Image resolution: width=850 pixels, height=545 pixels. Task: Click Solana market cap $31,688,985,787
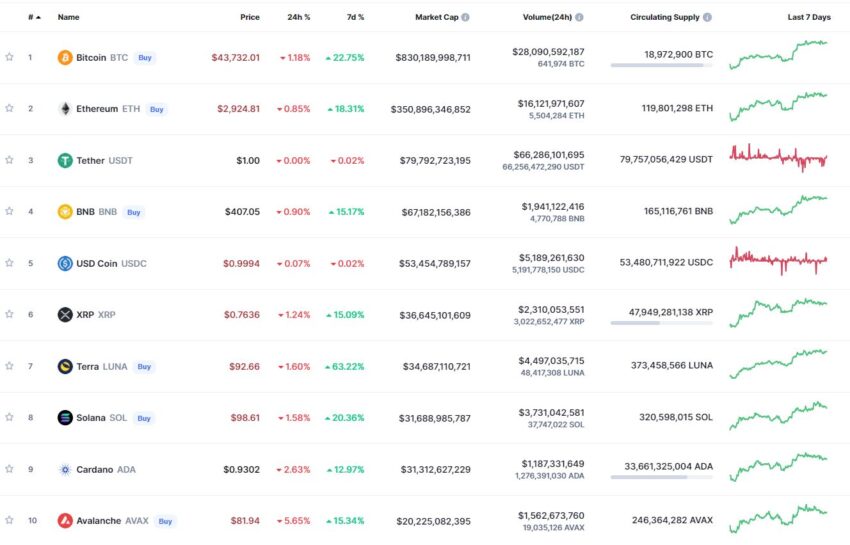click(435, 418)
